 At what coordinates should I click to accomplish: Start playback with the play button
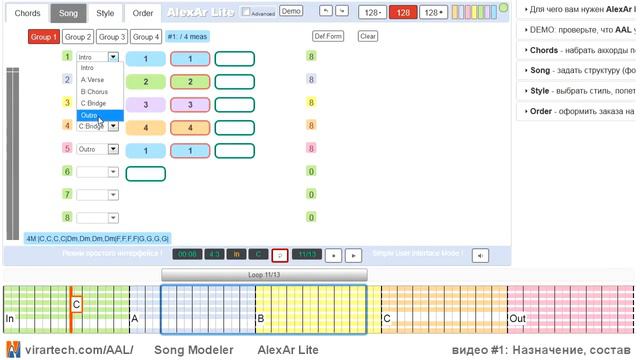(x=353, y=256)
